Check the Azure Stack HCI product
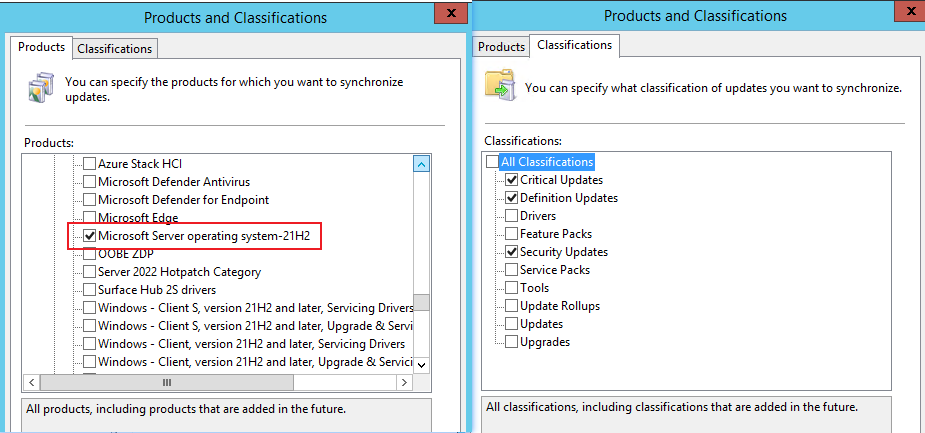925x433 pixels. 89,163
